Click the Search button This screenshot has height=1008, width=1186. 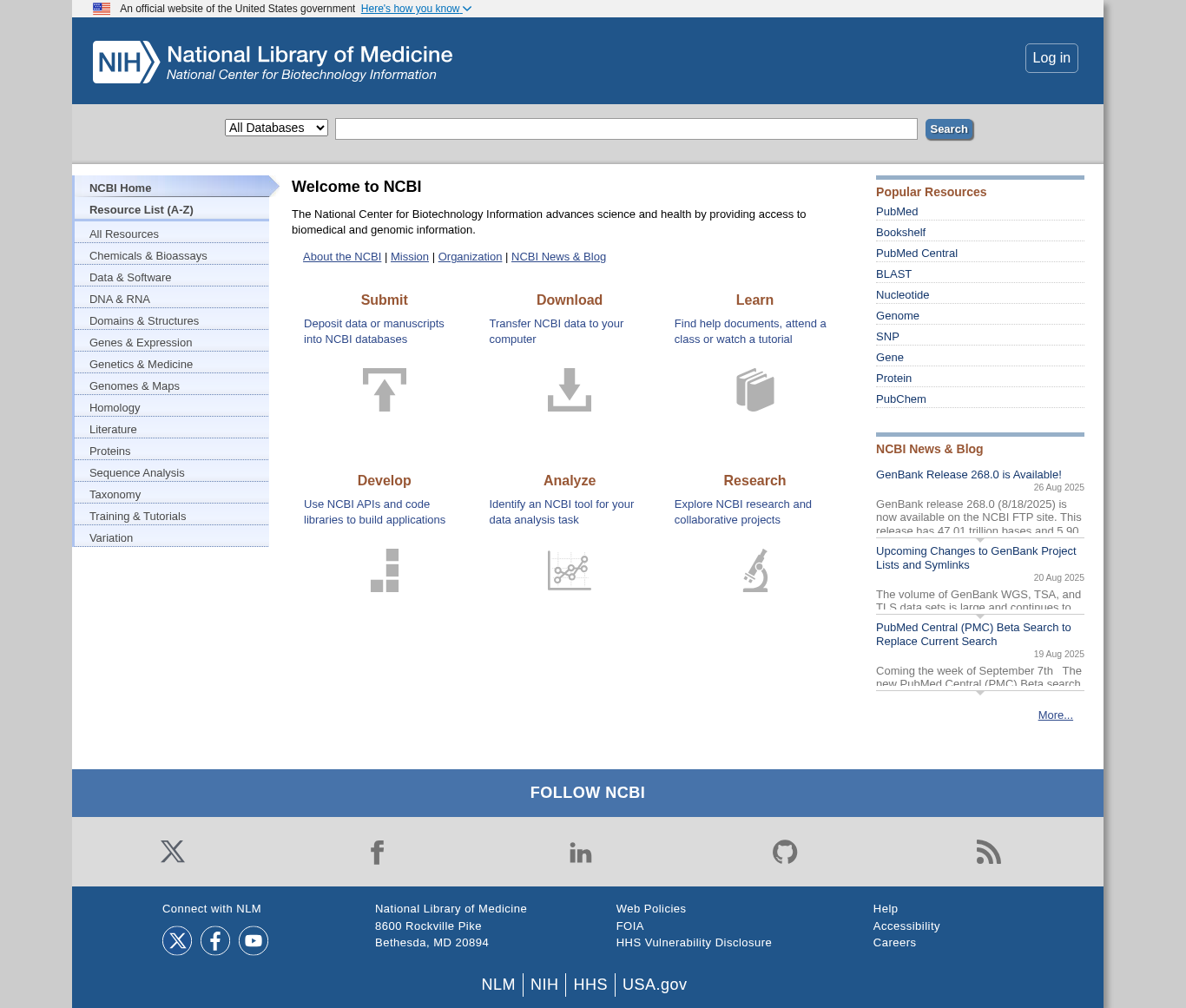[x=949, y=129]
